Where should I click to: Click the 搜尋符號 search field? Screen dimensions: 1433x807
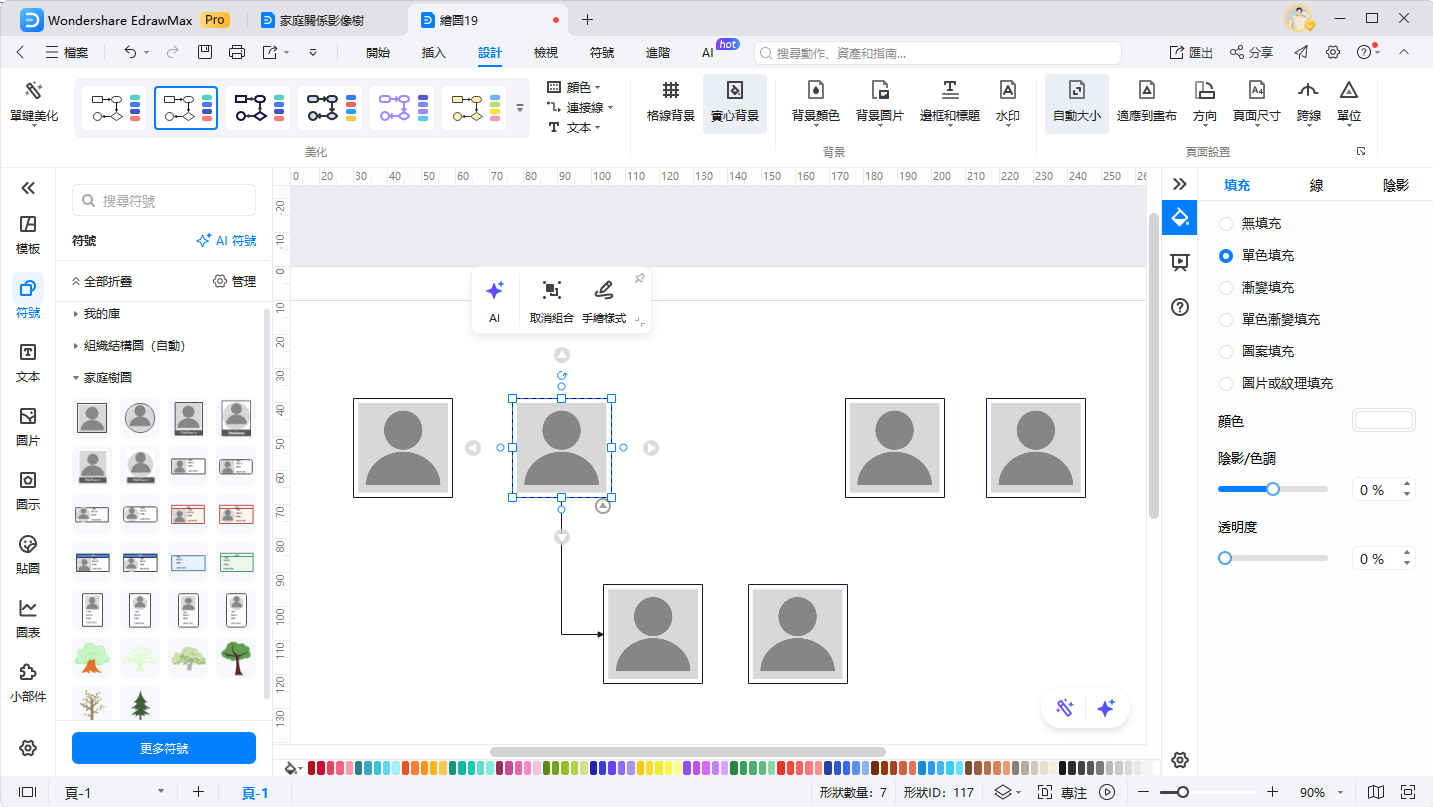coord(164,201)
